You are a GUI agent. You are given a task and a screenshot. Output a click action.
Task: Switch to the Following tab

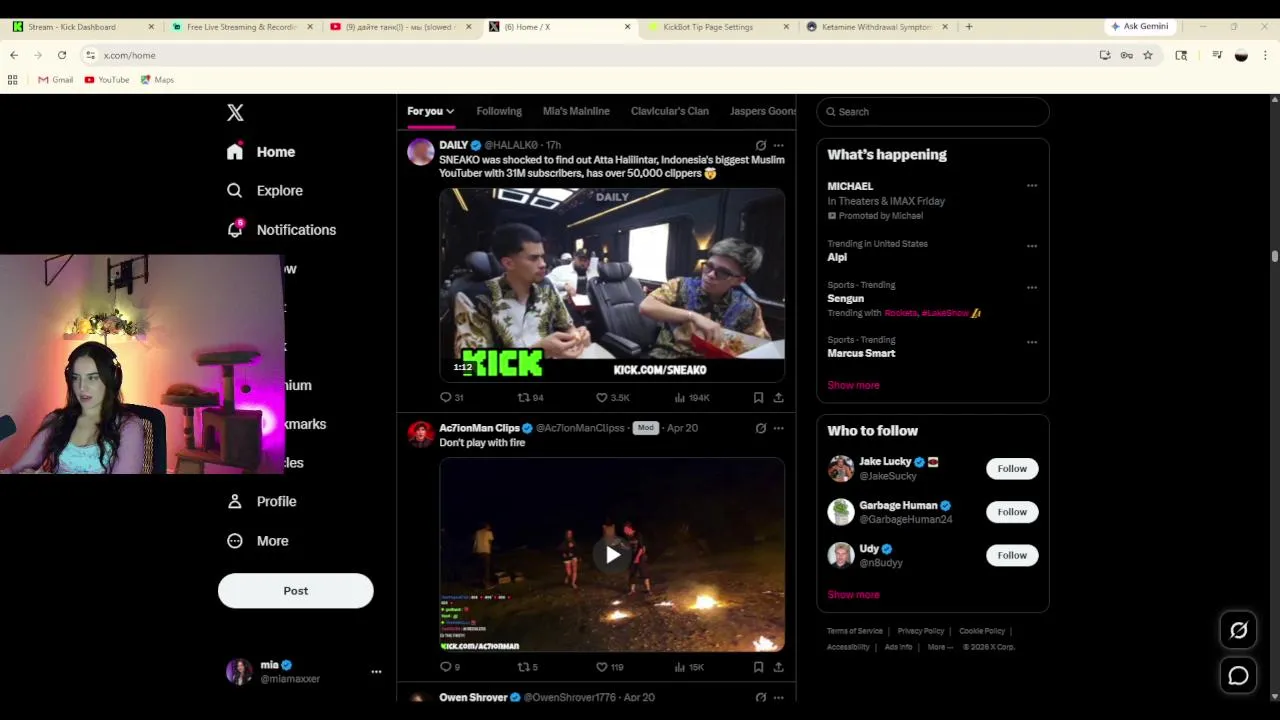pyautogui.click(x=499, y=111)
